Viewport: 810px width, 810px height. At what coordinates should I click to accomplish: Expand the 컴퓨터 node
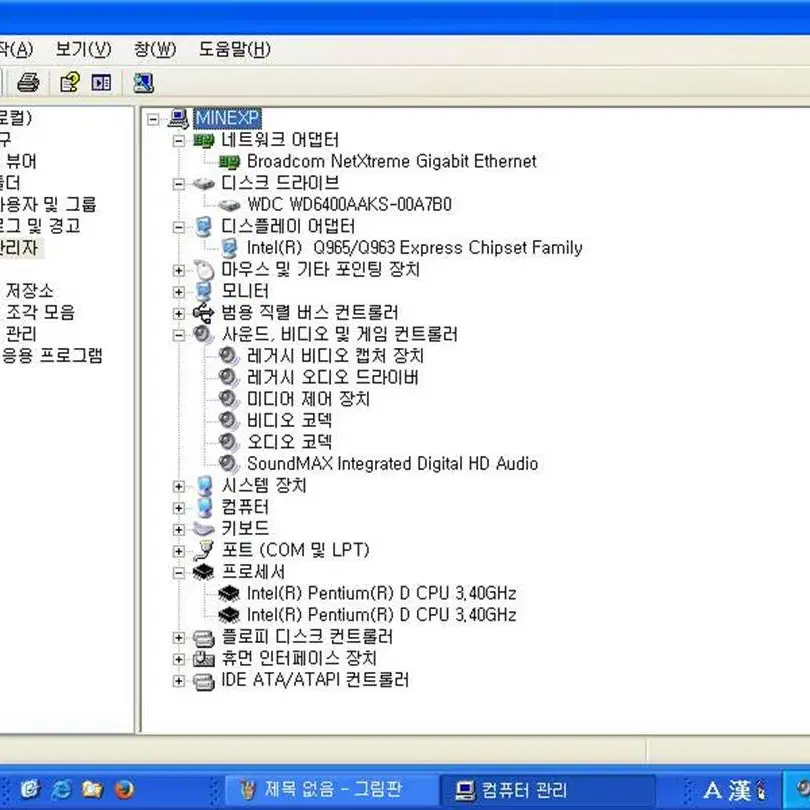(179, 508)
